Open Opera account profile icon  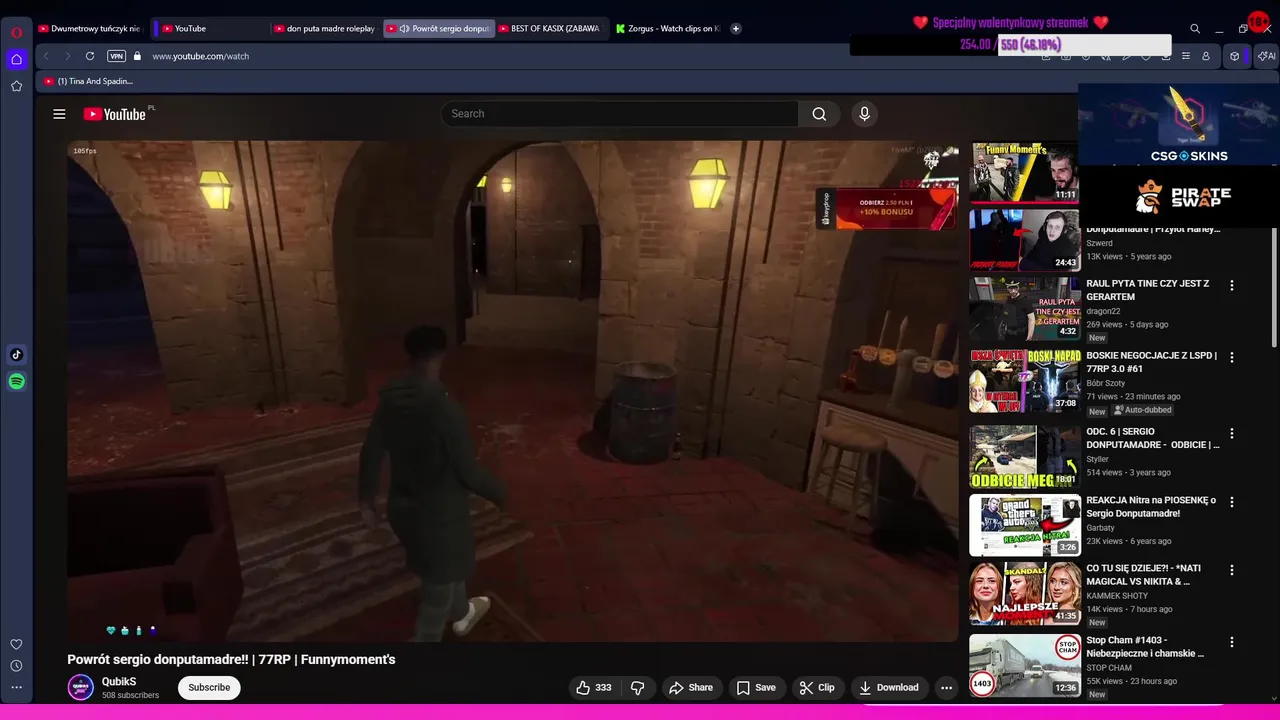(x=1206, y=56)
